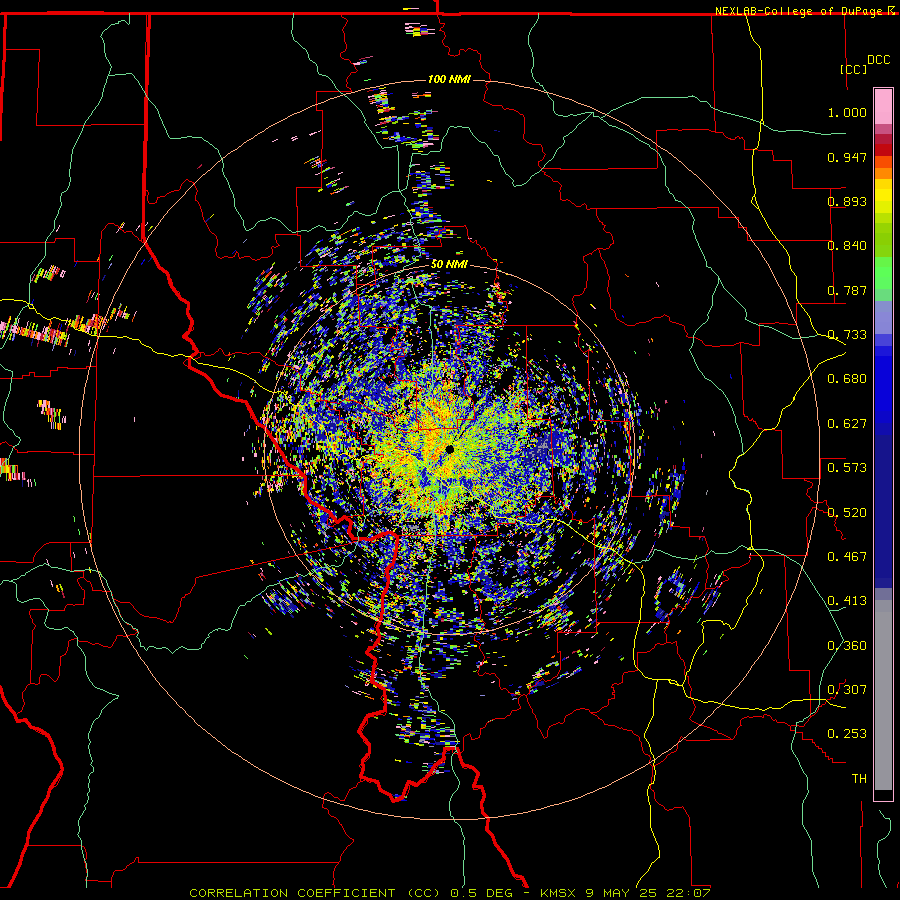Click the 0.307 scale value
Image resolution: width=900 pixels, height=900 pixels.
click(847, 690)
